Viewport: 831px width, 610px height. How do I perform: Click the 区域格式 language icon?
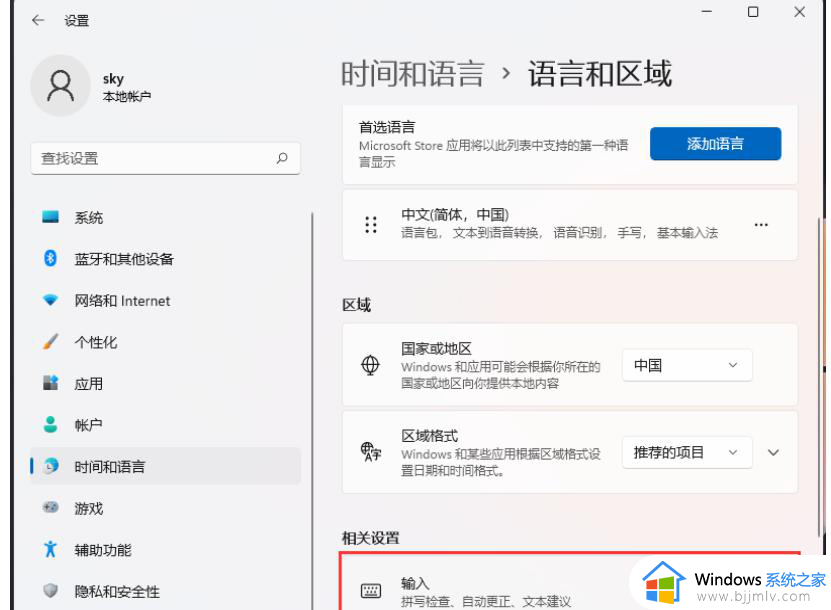[x=370, y=452]
